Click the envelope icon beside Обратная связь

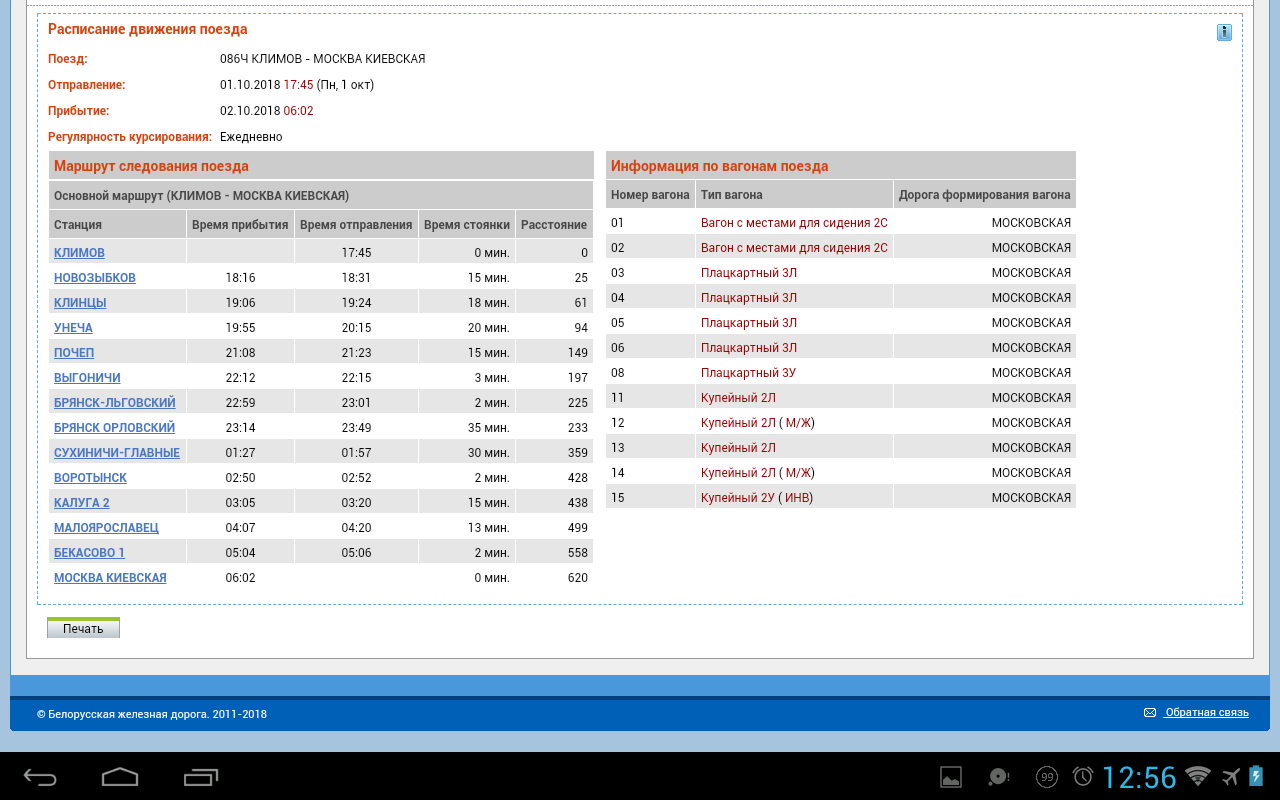coord(1150,713)
